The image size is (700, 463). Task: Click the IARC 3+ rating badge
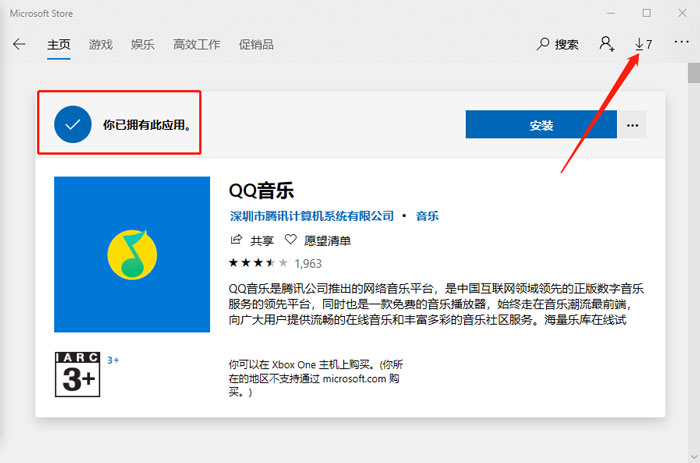[78, 374]
